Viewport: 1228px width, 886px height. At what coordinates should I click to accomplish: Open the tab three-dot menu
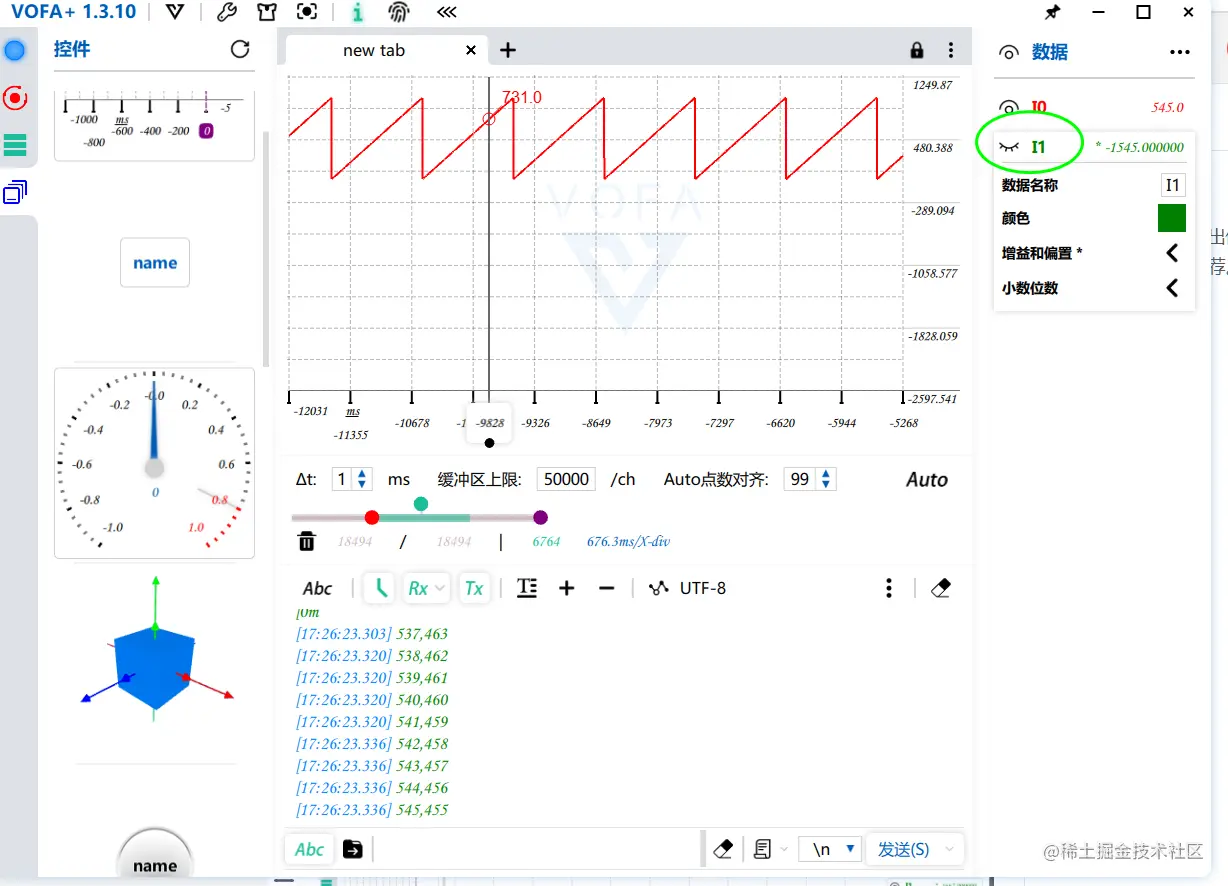click(x=951, y=50)
